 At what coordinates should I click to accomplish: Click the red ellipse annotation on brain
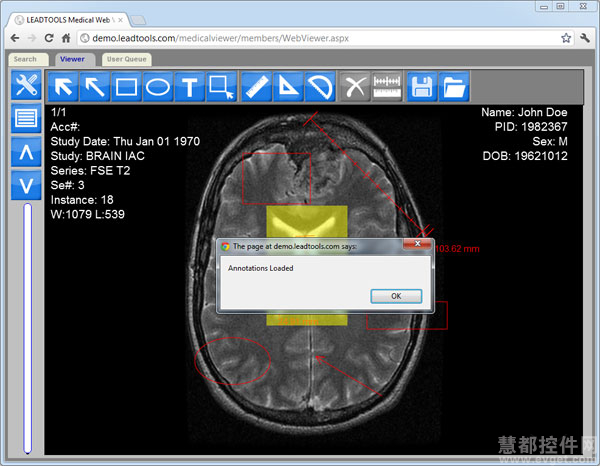232,361
